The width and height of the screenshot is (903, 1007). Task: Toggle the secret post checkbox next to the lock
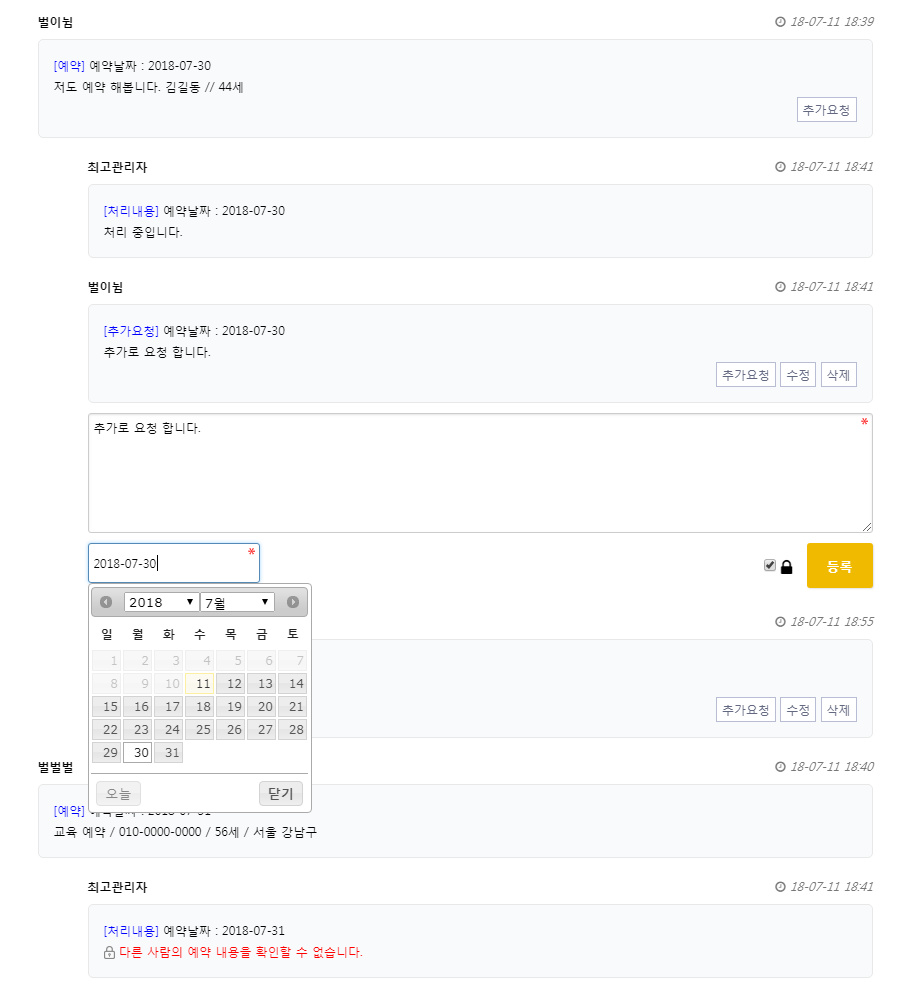[769, 565]
